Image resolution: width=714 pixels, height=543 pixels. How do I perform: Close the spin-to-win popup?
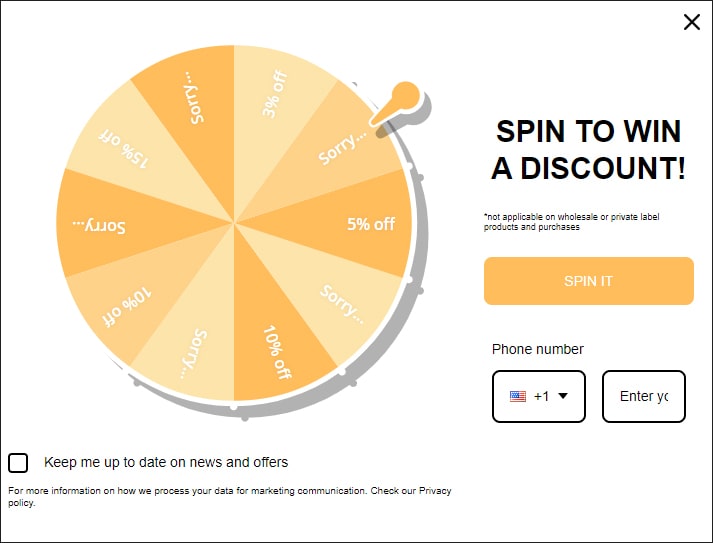pos(691,22)
